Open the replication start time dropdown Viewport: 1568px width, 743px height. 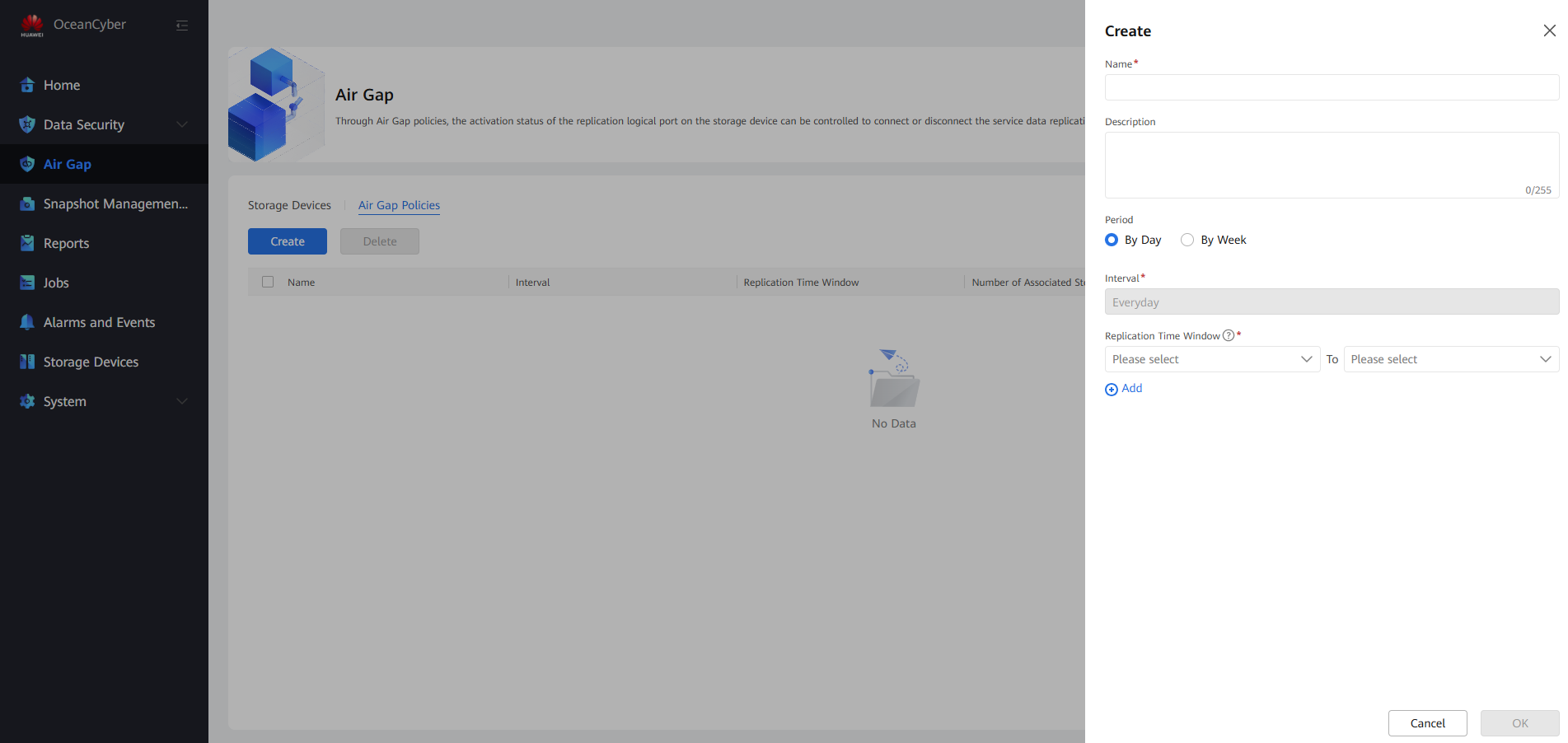coord(1211,359)
